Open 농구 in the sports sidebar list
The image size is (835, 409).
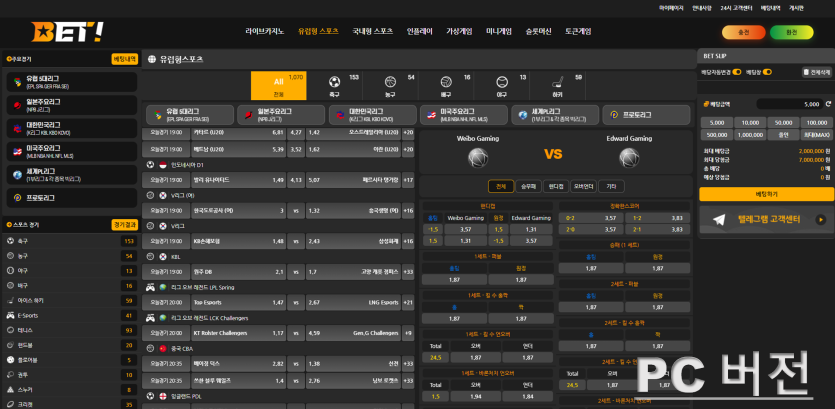tap(71, 256)
